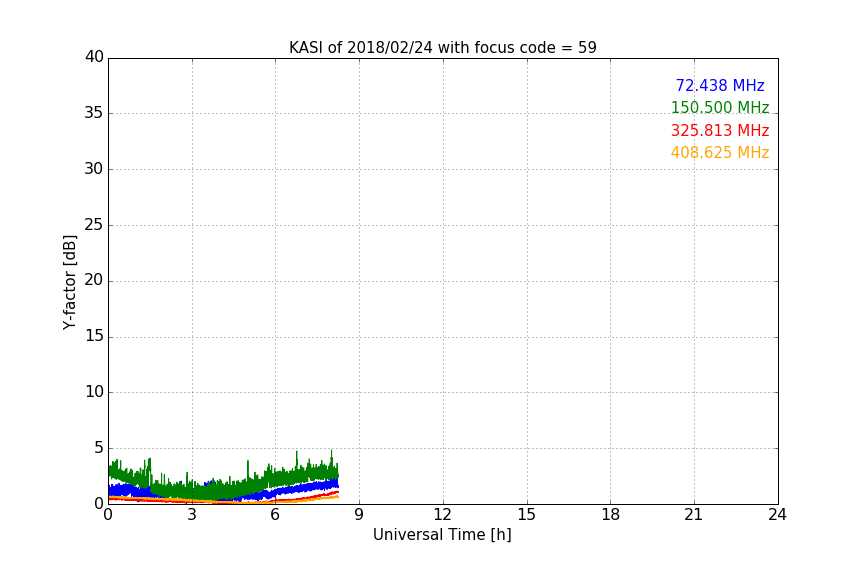Click the y-axis tick label '30'
This screenshot has height=576, width=864.
tap(94, 169)
